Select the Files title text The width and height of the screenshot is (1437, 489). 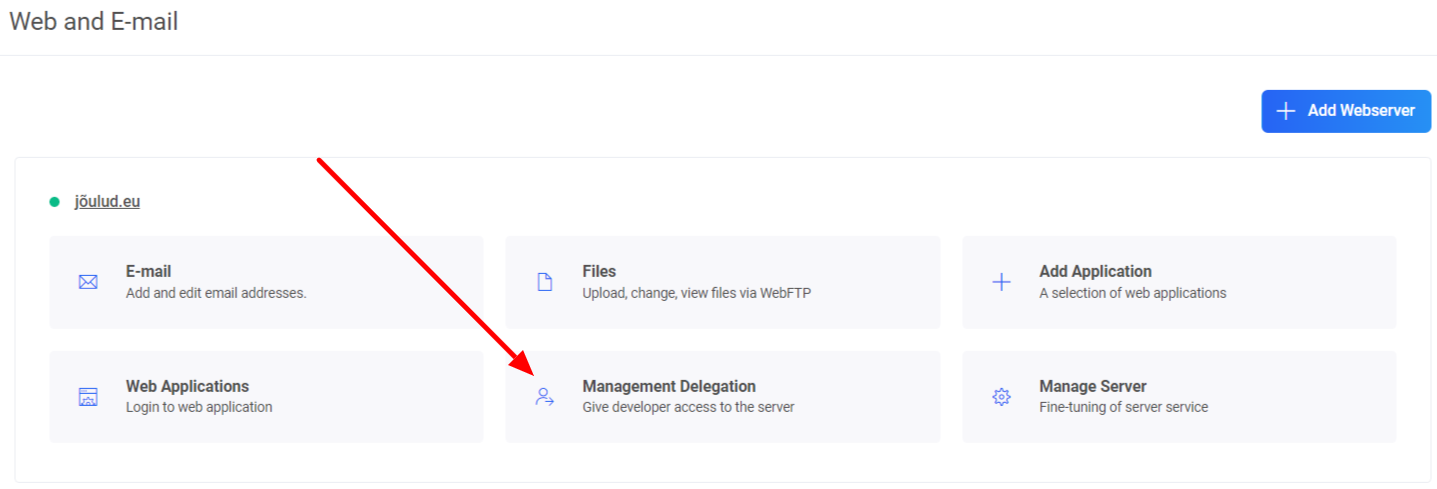tap(599, 271)
